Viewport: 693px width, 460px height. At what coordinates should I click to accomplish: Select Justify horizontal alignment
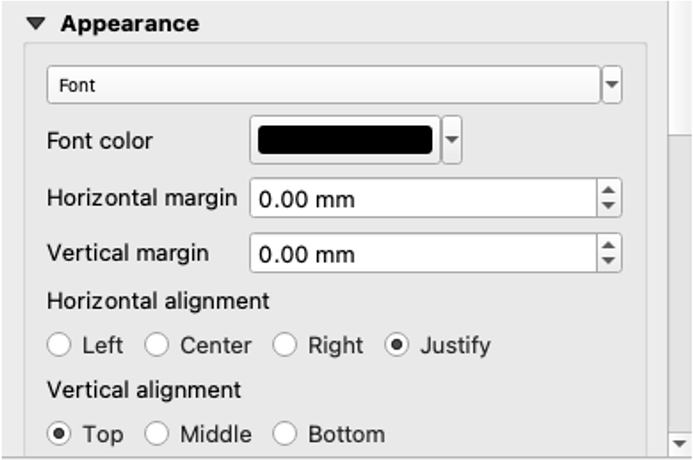pos(397,346)
